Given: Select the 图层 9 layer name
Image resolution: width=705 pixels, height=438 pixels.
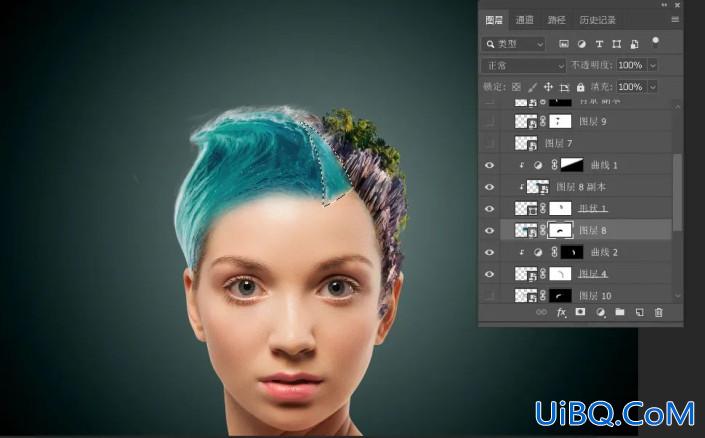Looking at the screenshot, I should point(593,121).
